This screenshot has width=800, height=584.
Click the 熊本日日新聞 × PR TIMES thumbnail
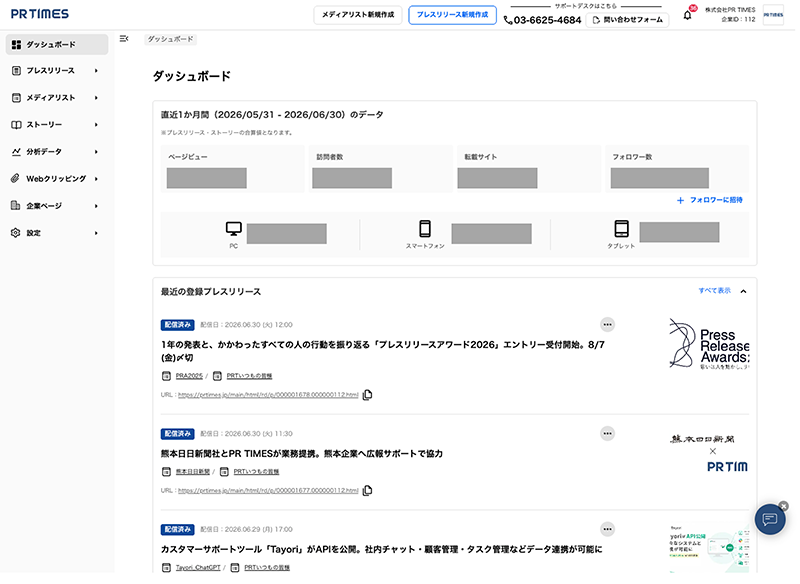coord(709,453)
